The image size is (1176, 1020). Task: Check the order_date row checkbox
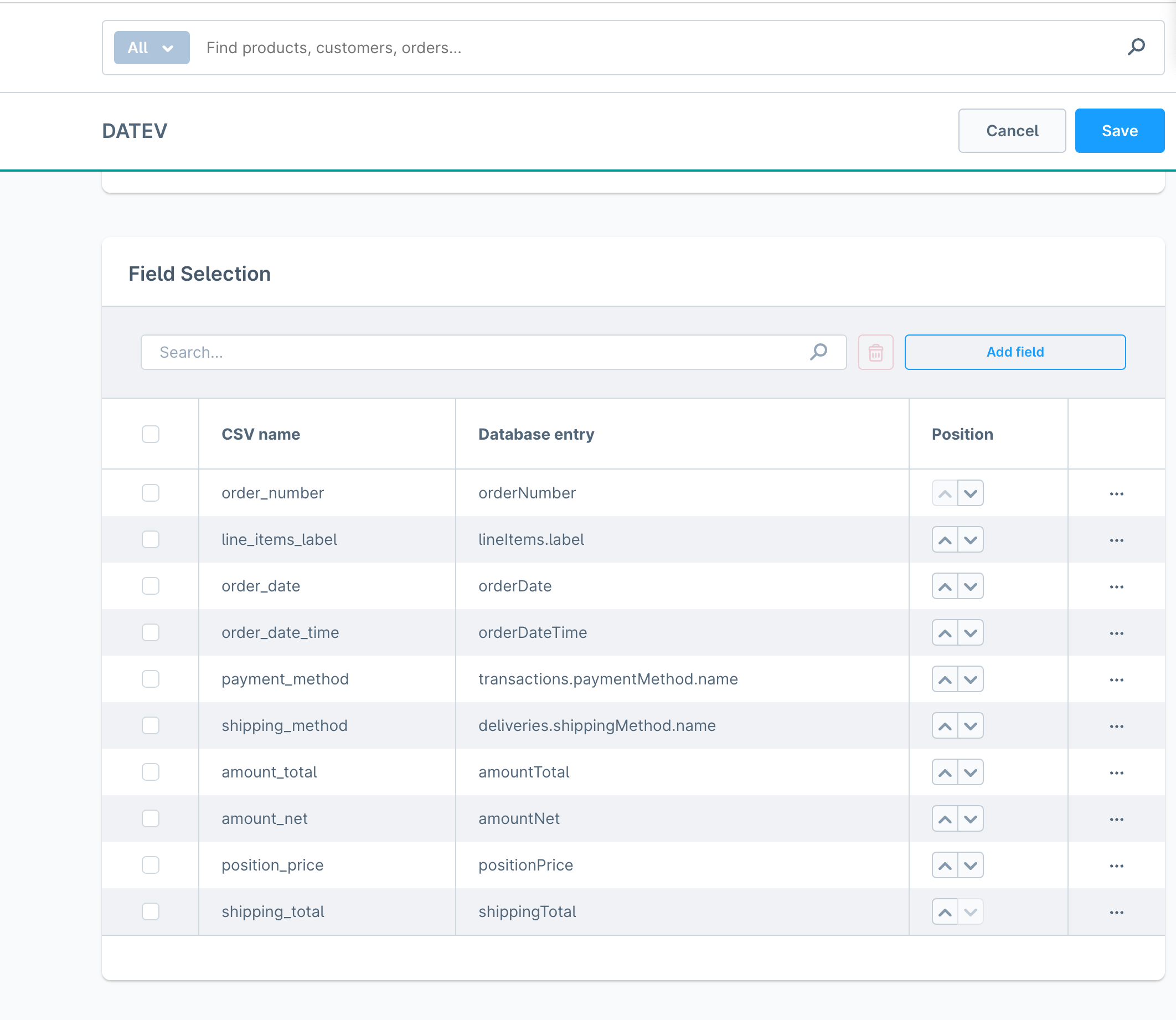pos(150,586)
